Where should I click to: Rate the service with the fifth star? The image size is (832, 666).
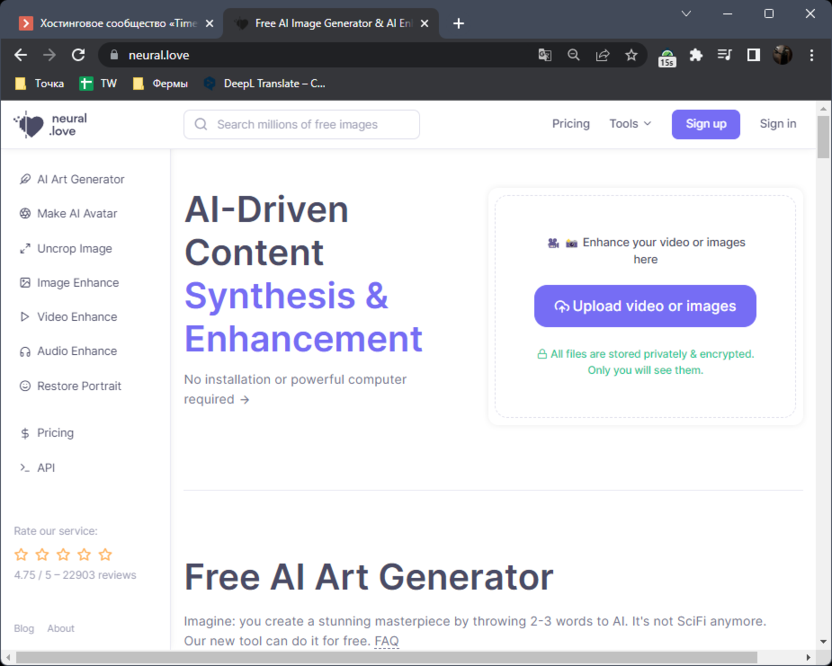click(x=105, y=554)
